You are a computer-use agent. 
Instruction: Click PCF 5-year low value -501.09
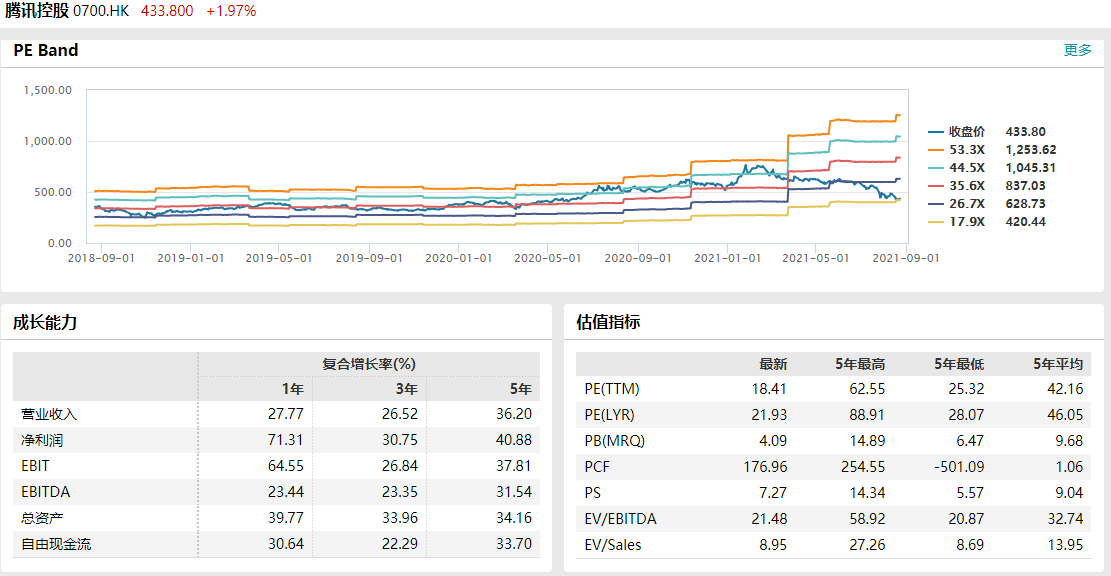(x=959, y=467)
